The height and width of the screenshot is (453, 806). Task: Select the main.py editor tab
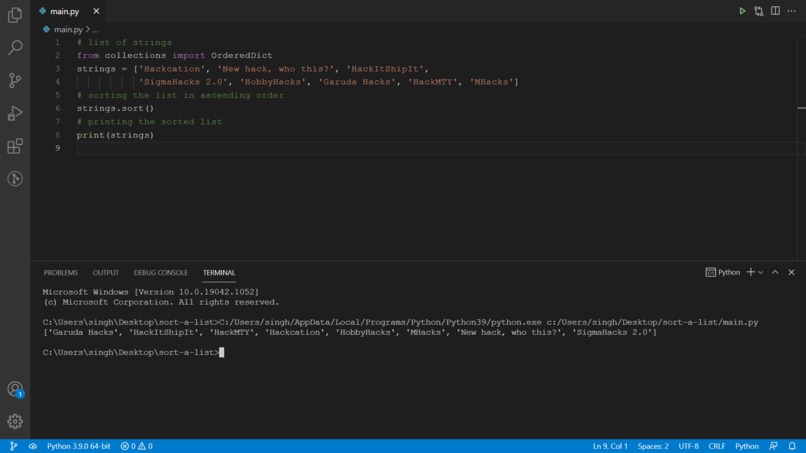(x=69, y=11)
